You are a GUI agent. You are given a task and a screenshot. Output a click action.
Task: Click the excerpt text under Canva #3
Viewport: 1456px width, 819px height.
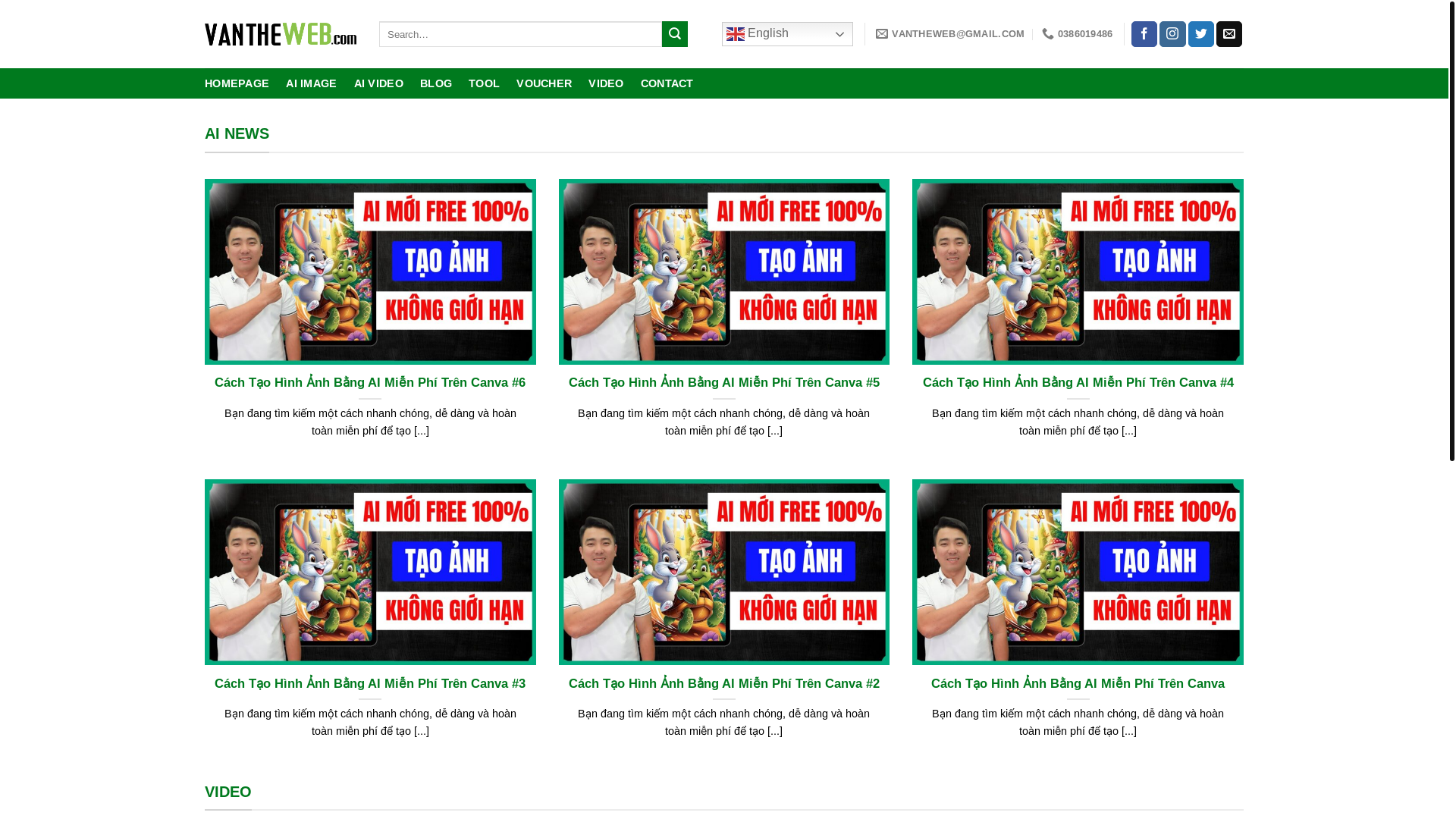tap(370, 722)
